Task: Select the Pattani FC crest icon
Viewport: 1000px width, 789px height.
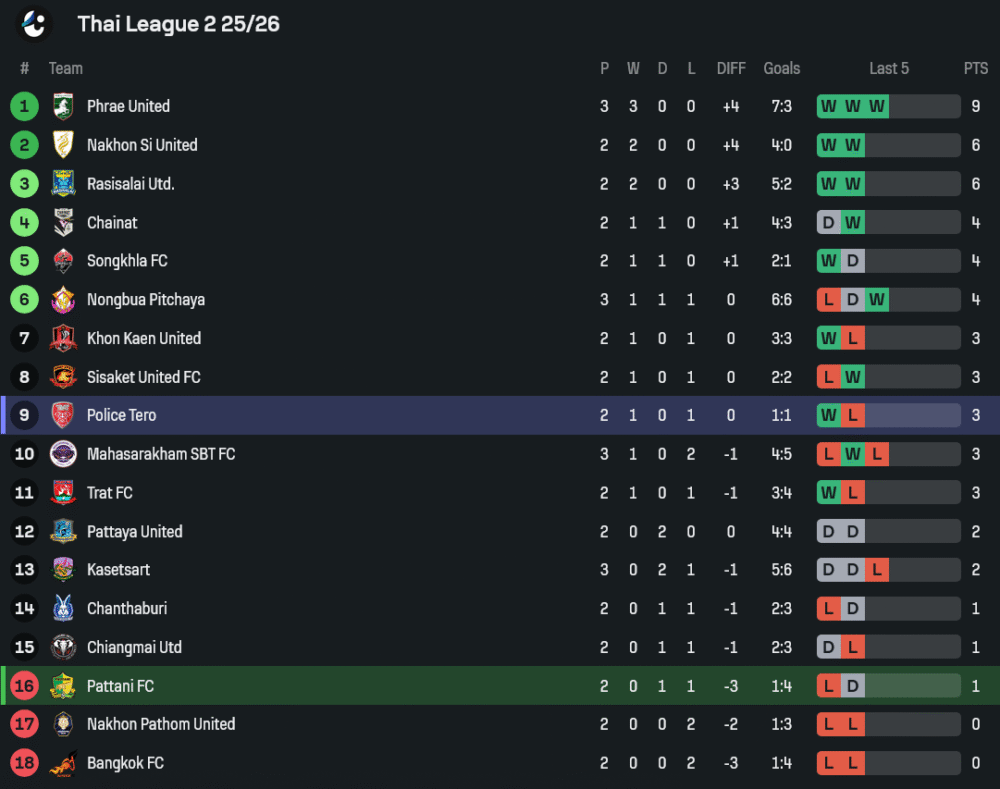Action: coord(63,686)
